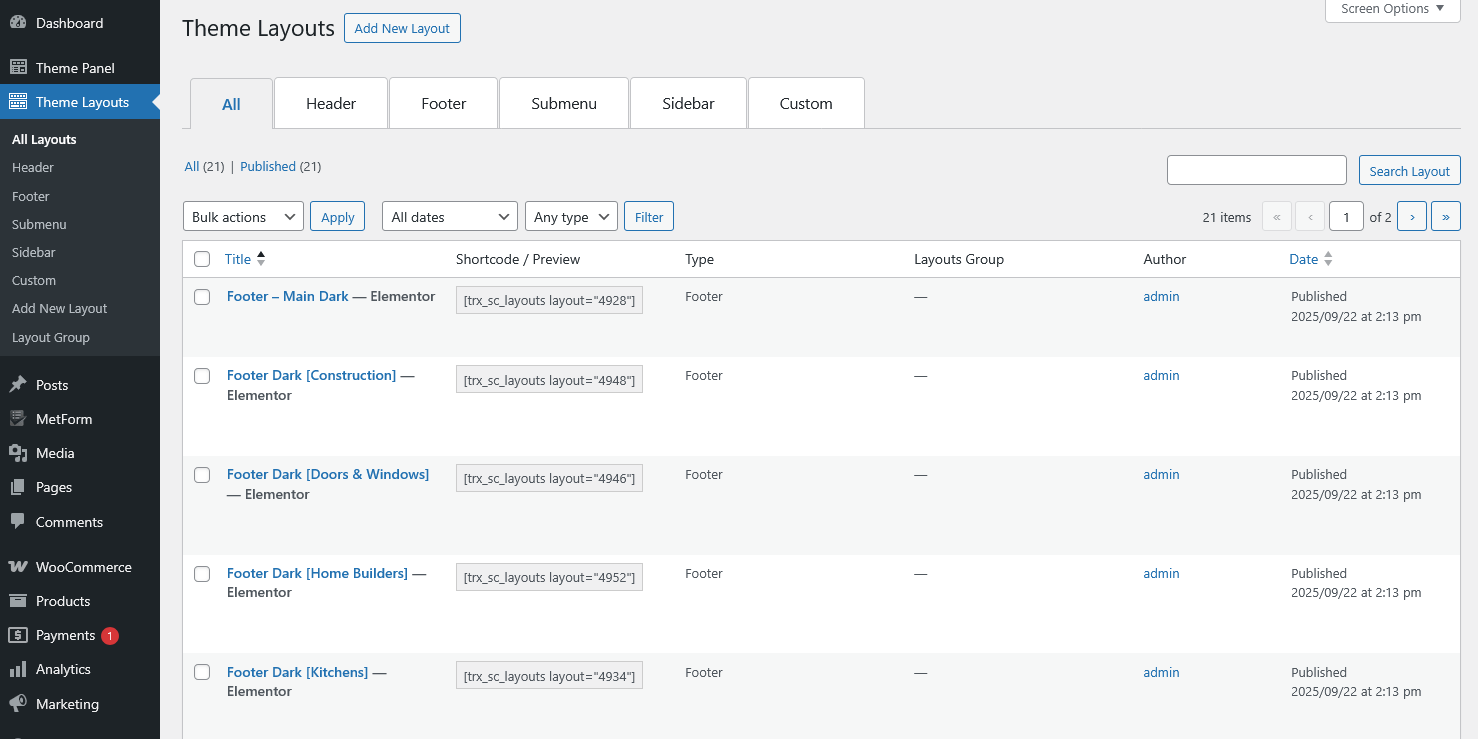Check the box for Footer – Main Dark
The image size is (1478, 739).
tap(202, 297)
